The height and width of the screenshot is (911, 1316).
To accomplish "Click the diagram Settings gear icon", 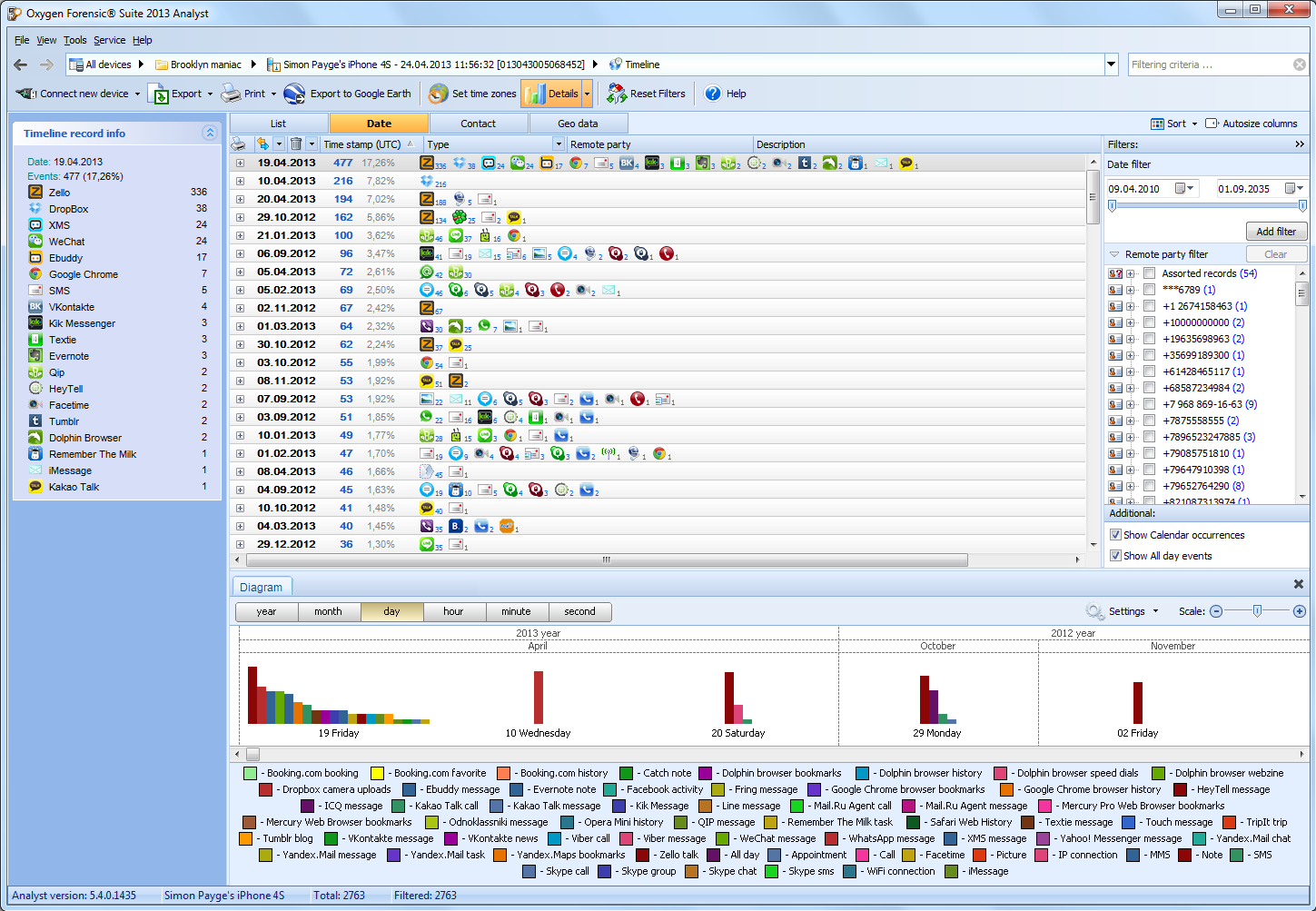I will pyautogui.click(x=1095, y=611).
